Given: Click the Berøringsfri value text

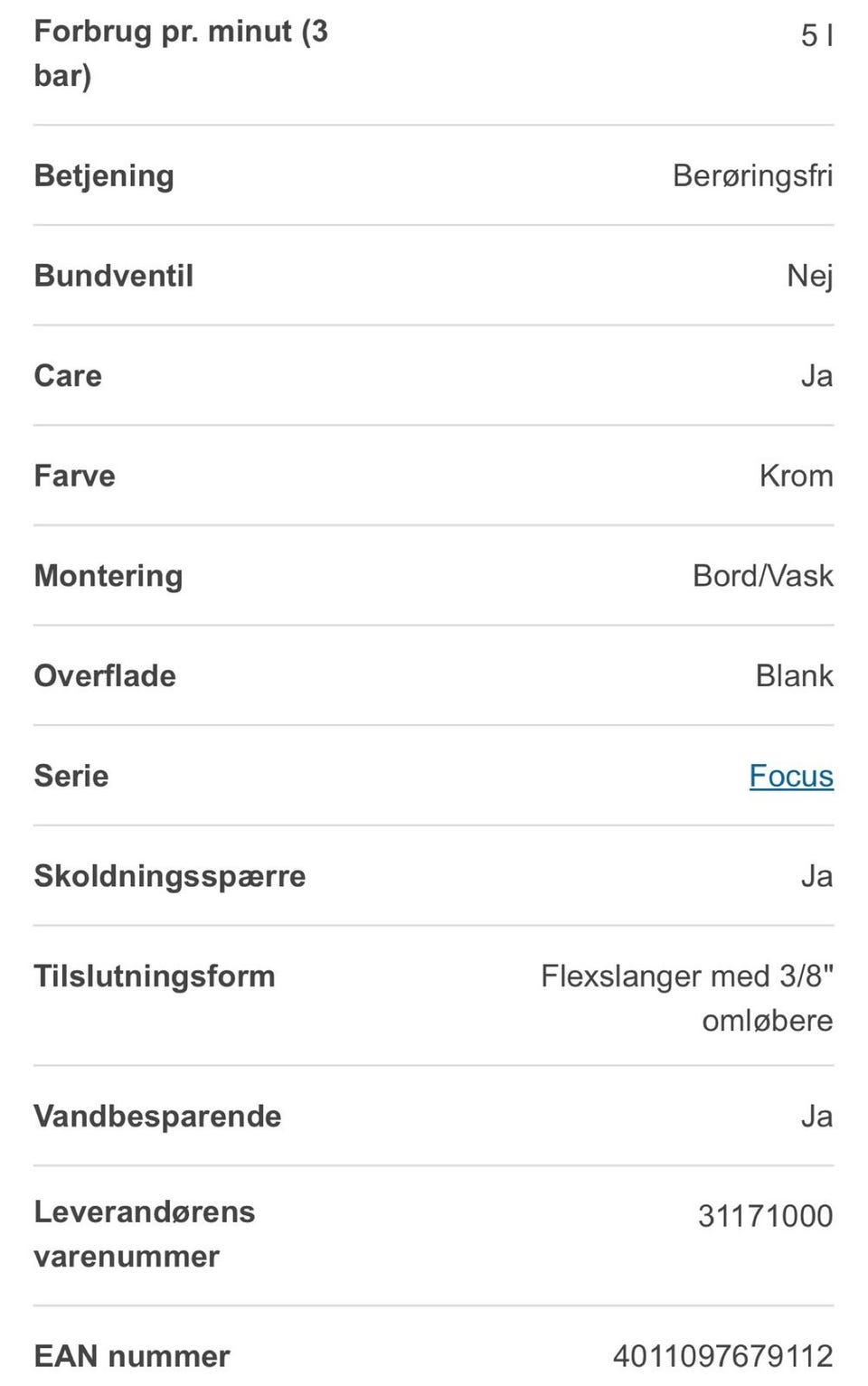Looking at the screenshot, I should [752, 175].
